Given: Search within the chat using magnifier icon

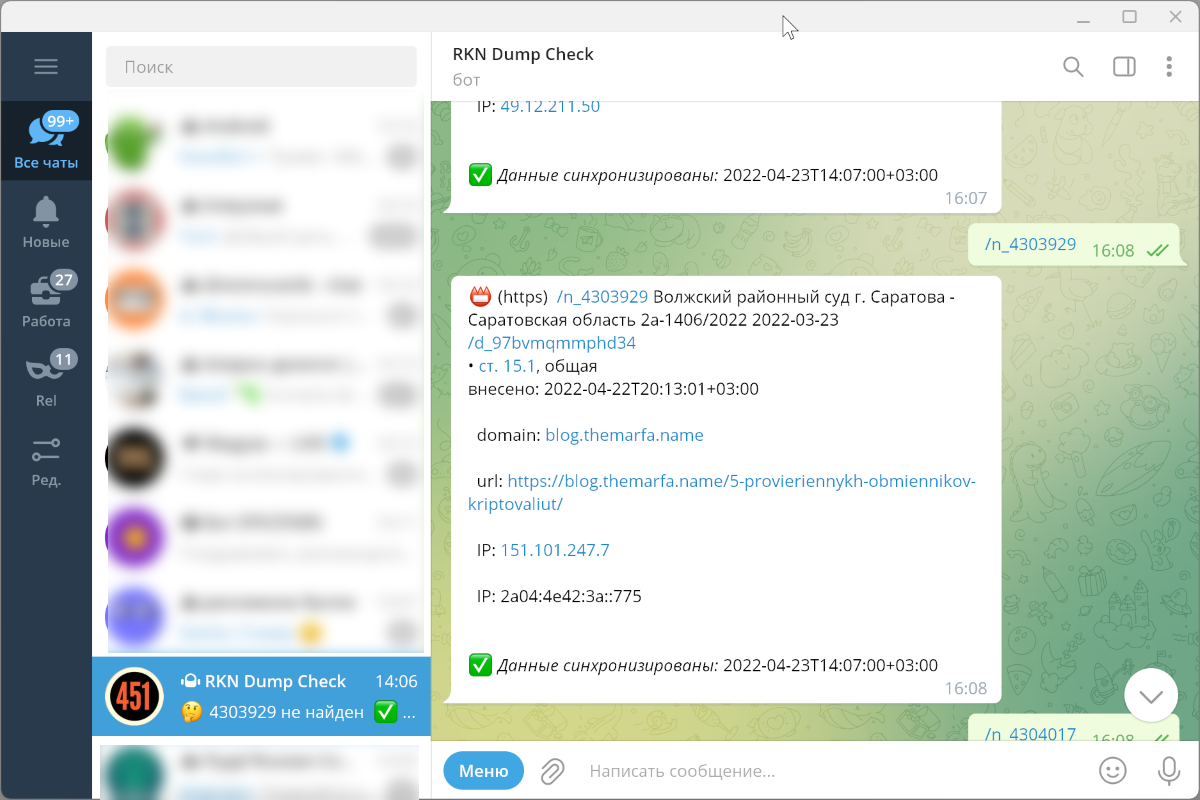Looking at the screenshot, I should coord(1073,67).
